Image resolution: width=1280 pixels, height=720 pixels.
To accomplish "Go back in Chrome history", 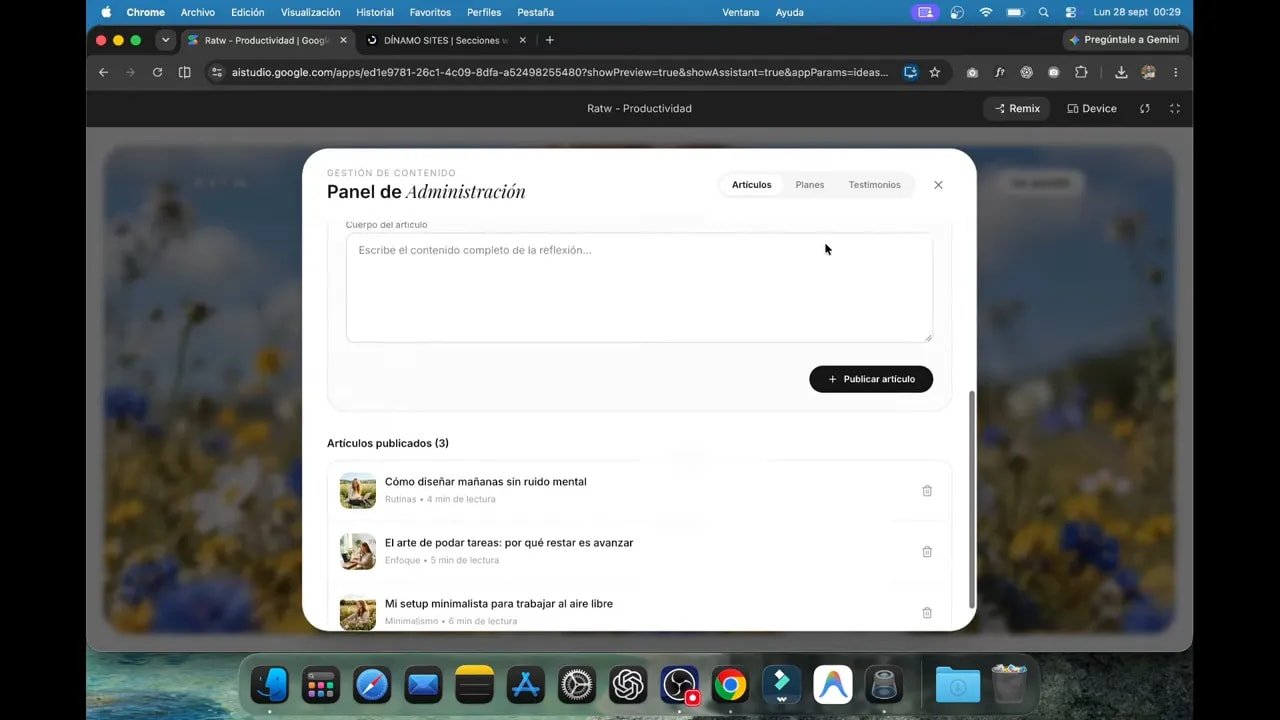I will point(103,72).
